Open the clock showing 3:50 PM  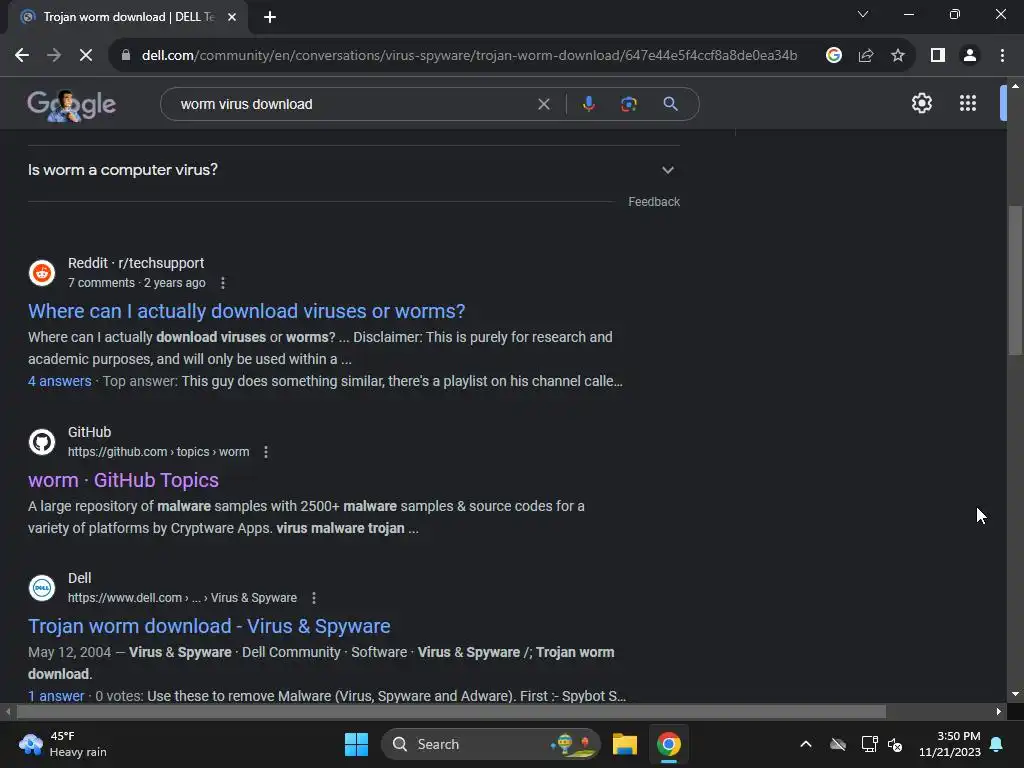pos(950,744)
